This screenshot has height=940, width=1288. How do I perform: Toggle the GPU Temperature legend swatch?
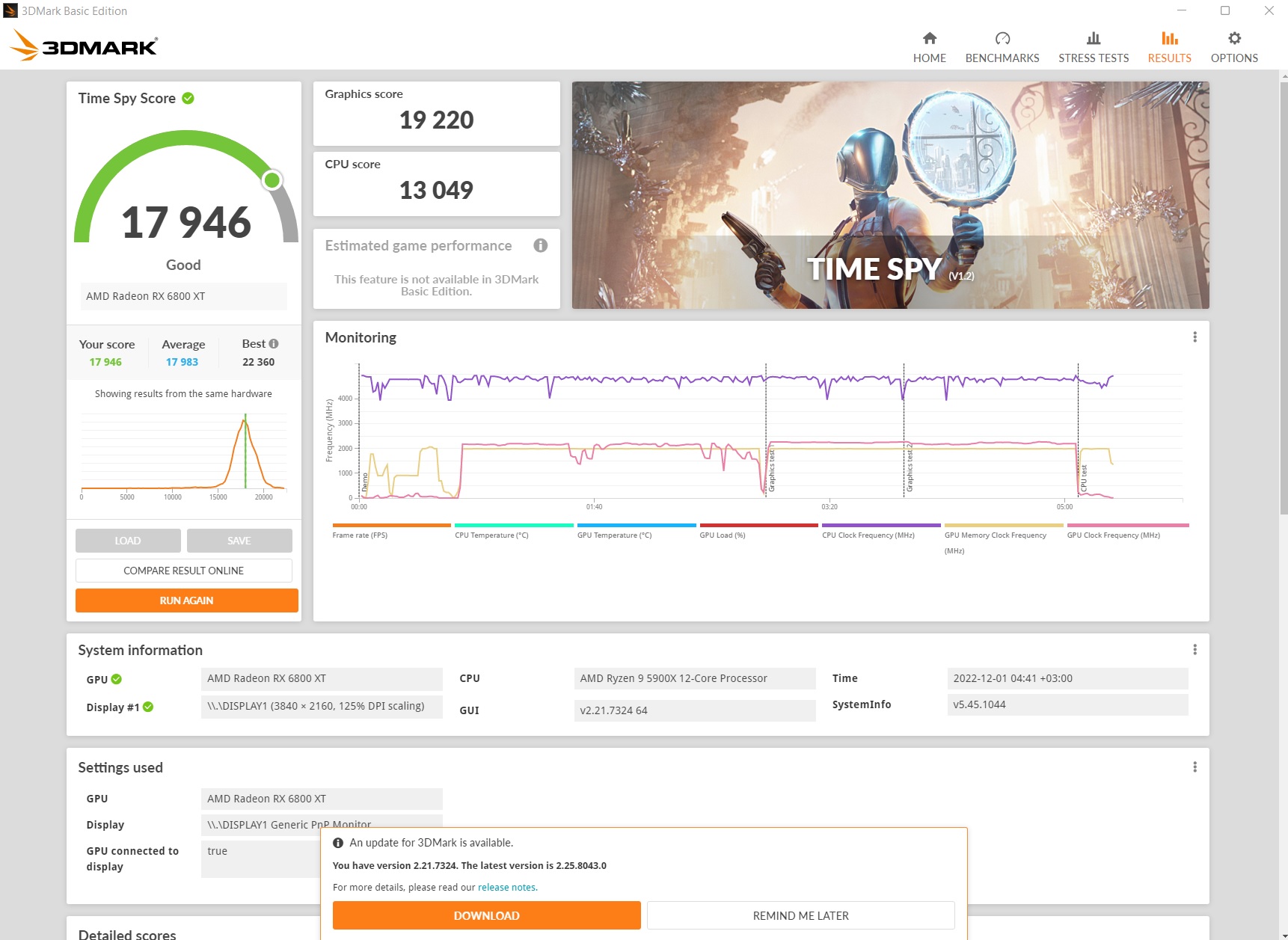click(637, 526)
